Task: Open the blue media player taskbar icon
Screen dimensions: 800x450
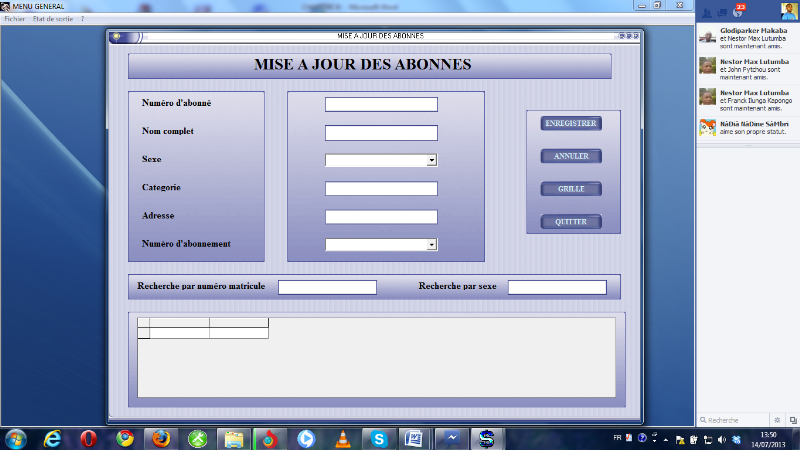Action: point(306,439)
